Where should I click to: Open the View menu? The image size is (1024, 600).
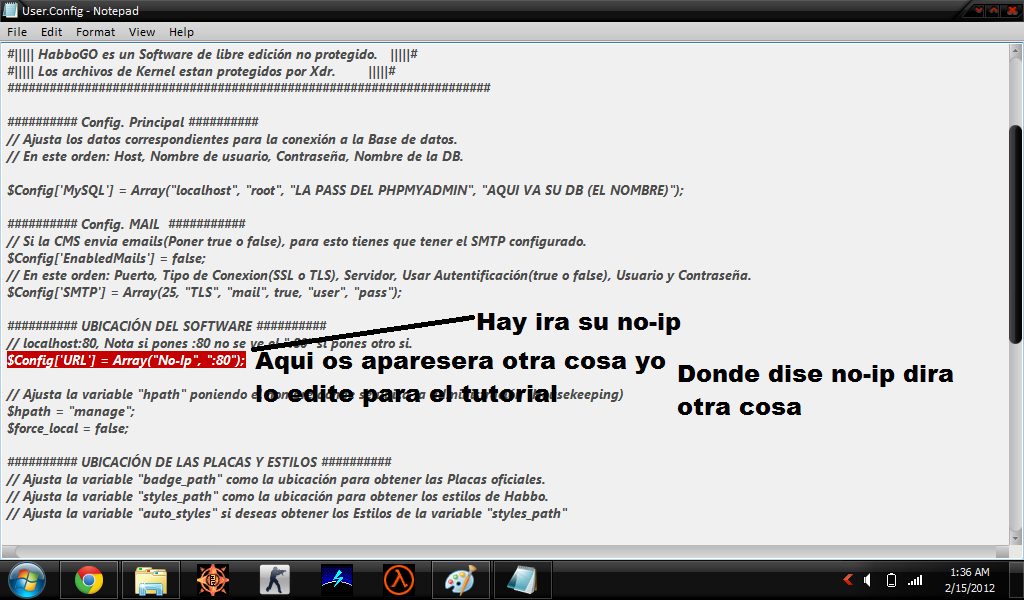click(142, 32)
